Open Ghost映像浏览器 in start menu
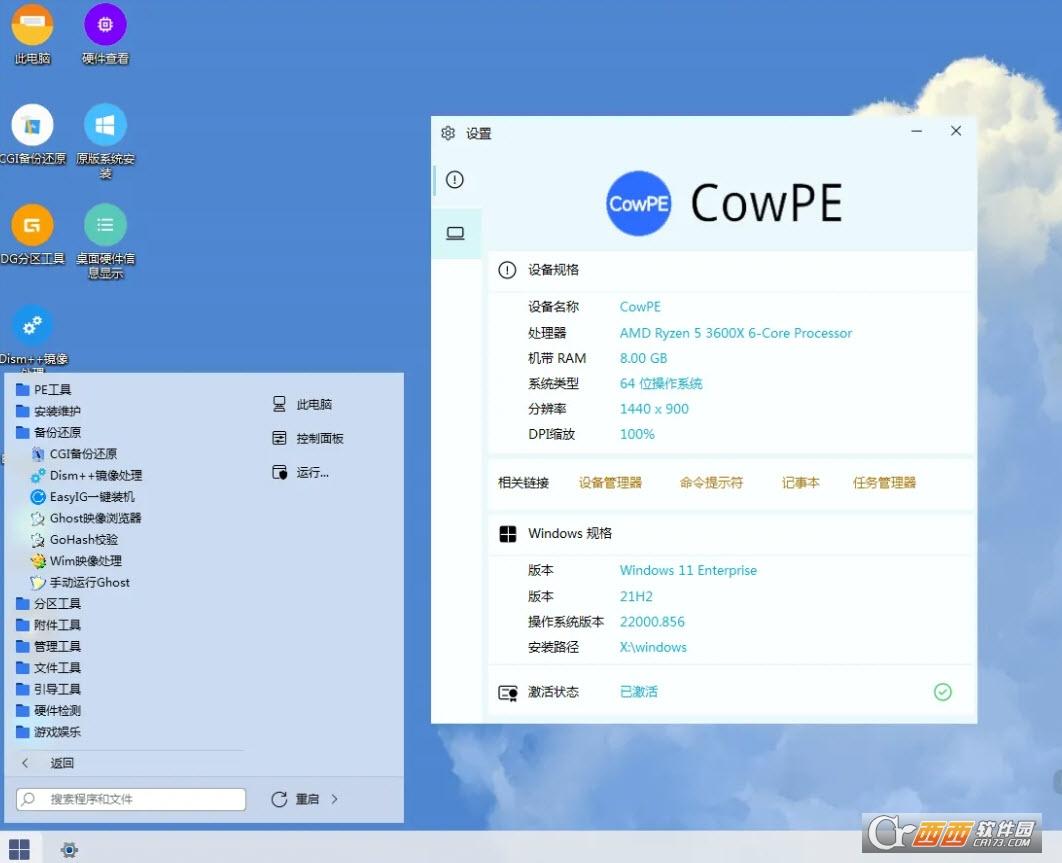Viewport: 1062px width, 863px height. point(86,518)
